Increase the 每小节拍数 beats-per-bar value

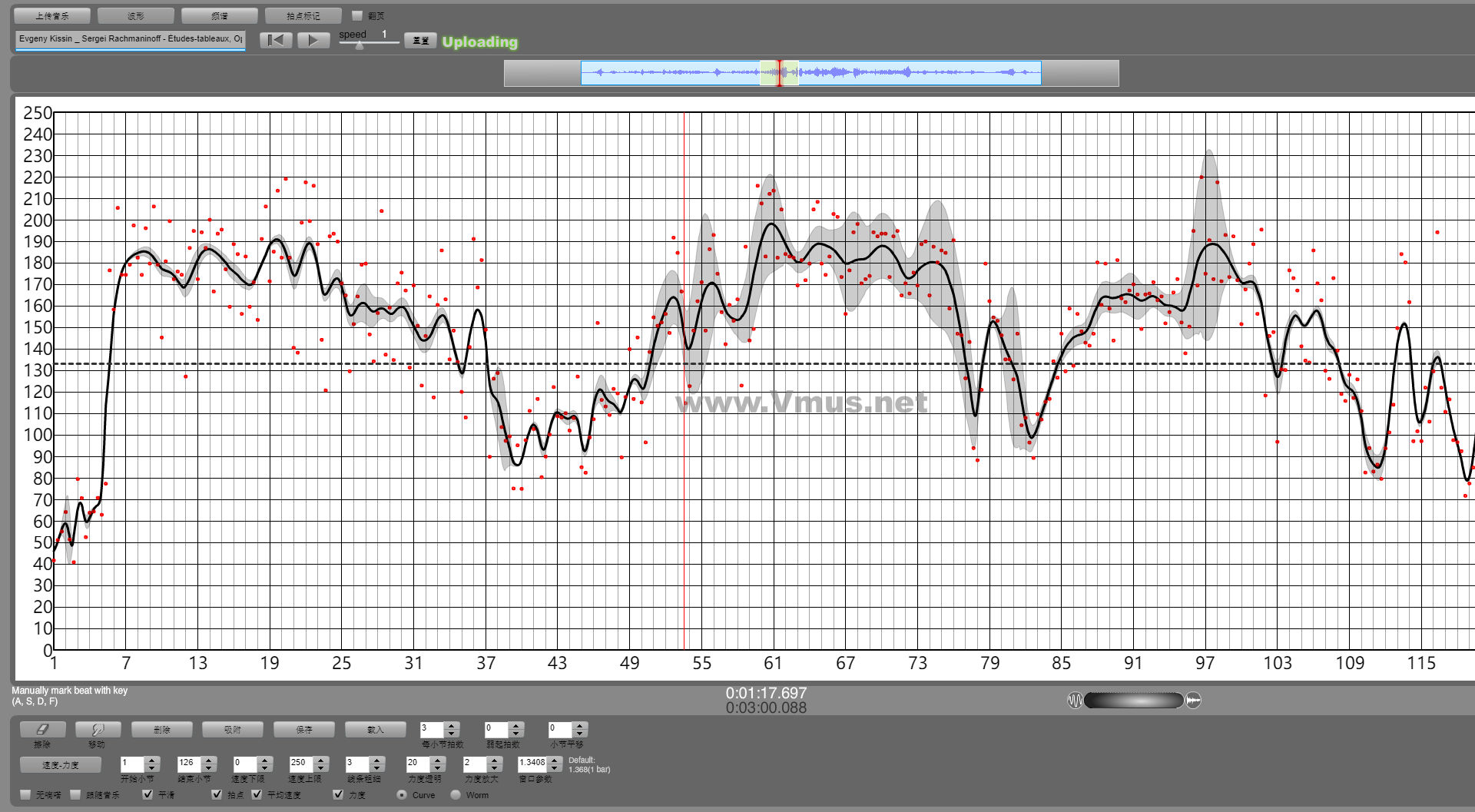pyautogui.click(x=452, y=725)
